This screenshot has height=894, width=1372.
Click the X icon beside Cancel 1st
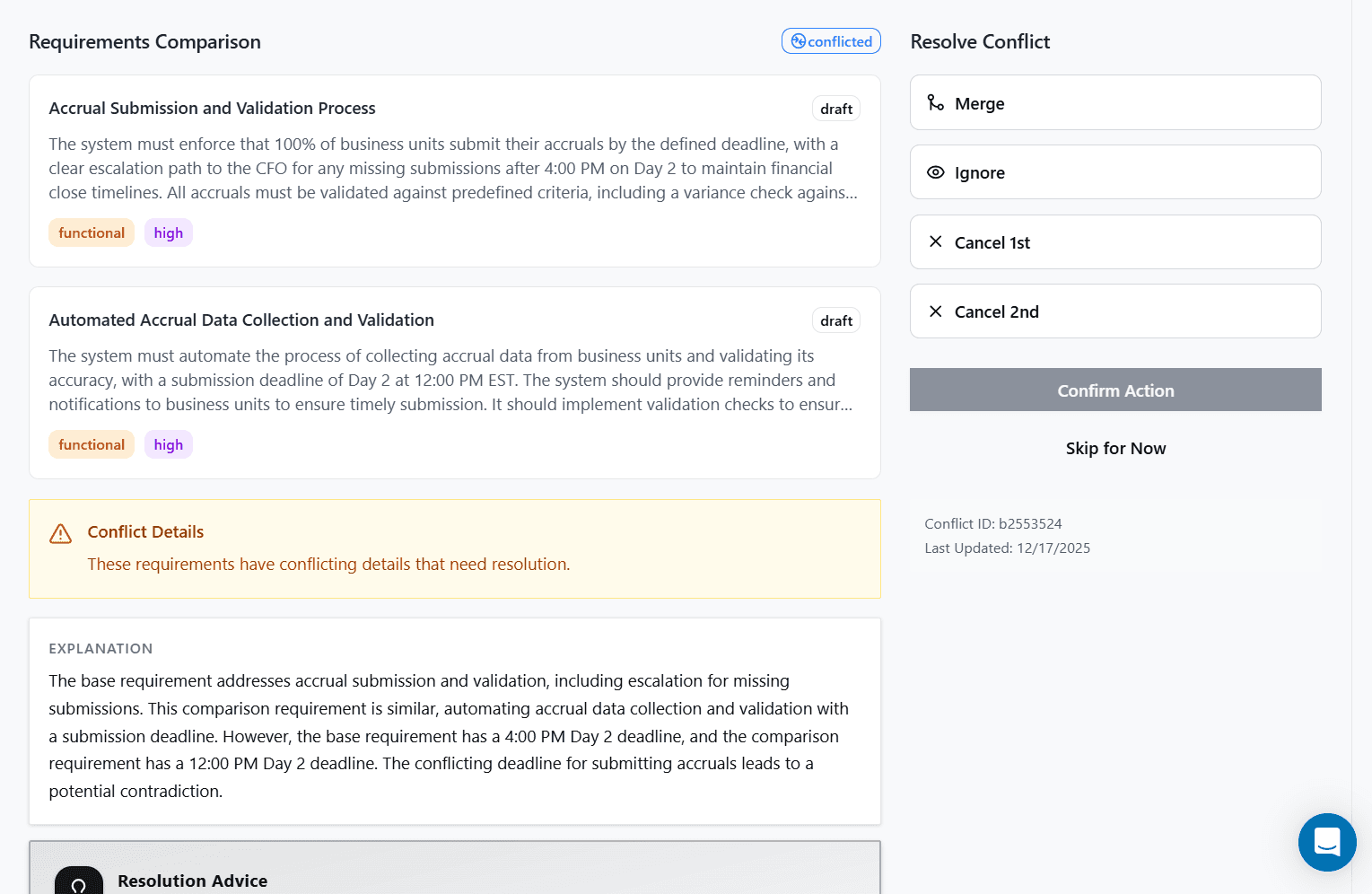[936, 241]
